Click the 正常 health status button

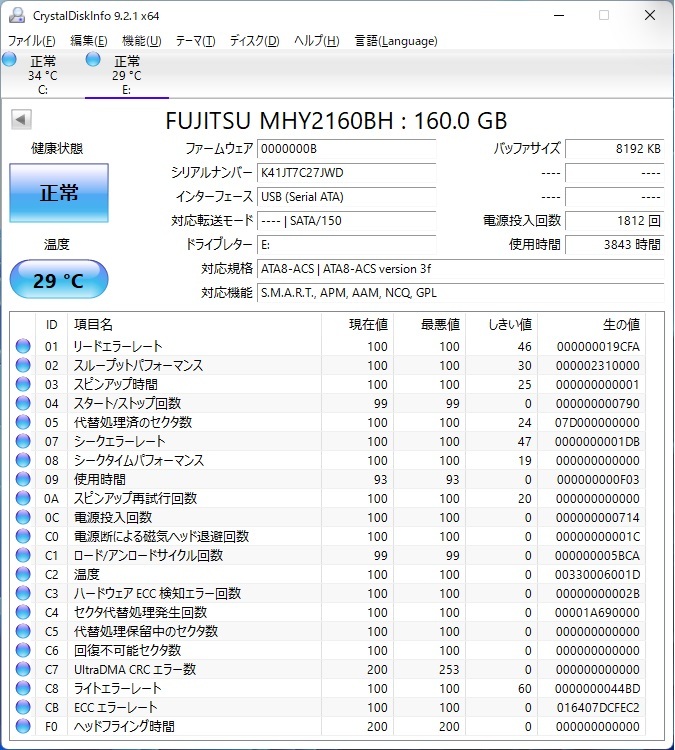[x=59, y=192]
